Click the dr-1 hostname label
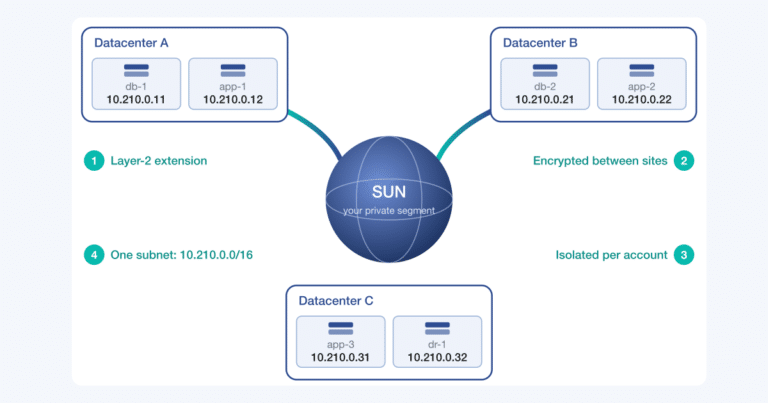This screenshot has height=403, width=768. [x=437, y=344]
